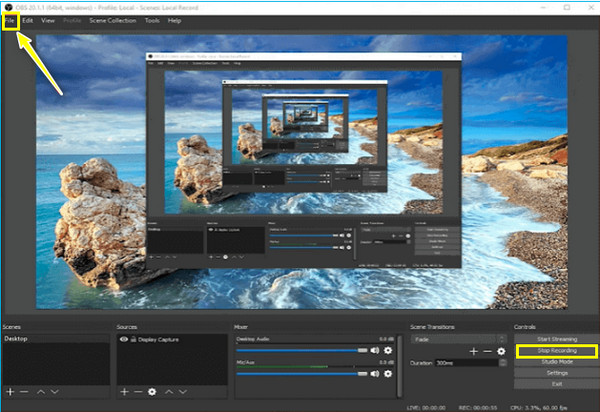Viewport: 600px width, 412px height.
Task: Close the OBS window
Action: pos(590,7)
